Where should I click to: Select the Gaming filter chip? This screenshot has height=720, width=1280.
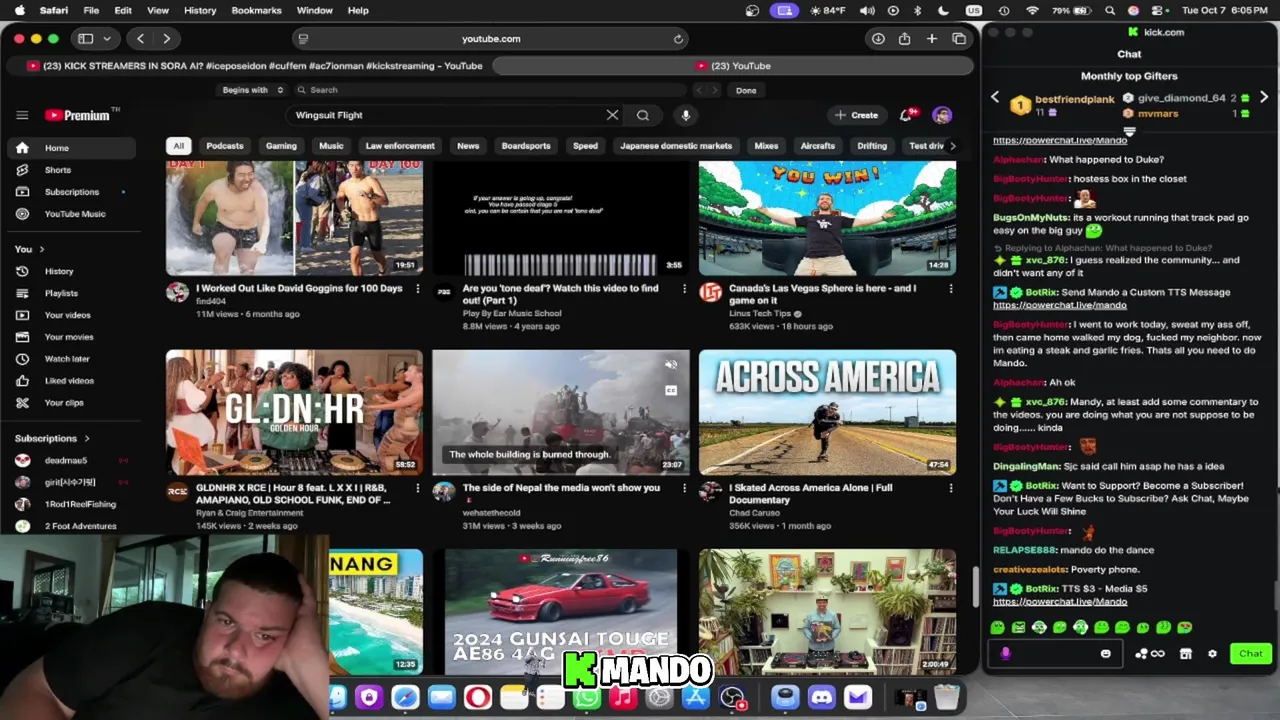[281, 146]
